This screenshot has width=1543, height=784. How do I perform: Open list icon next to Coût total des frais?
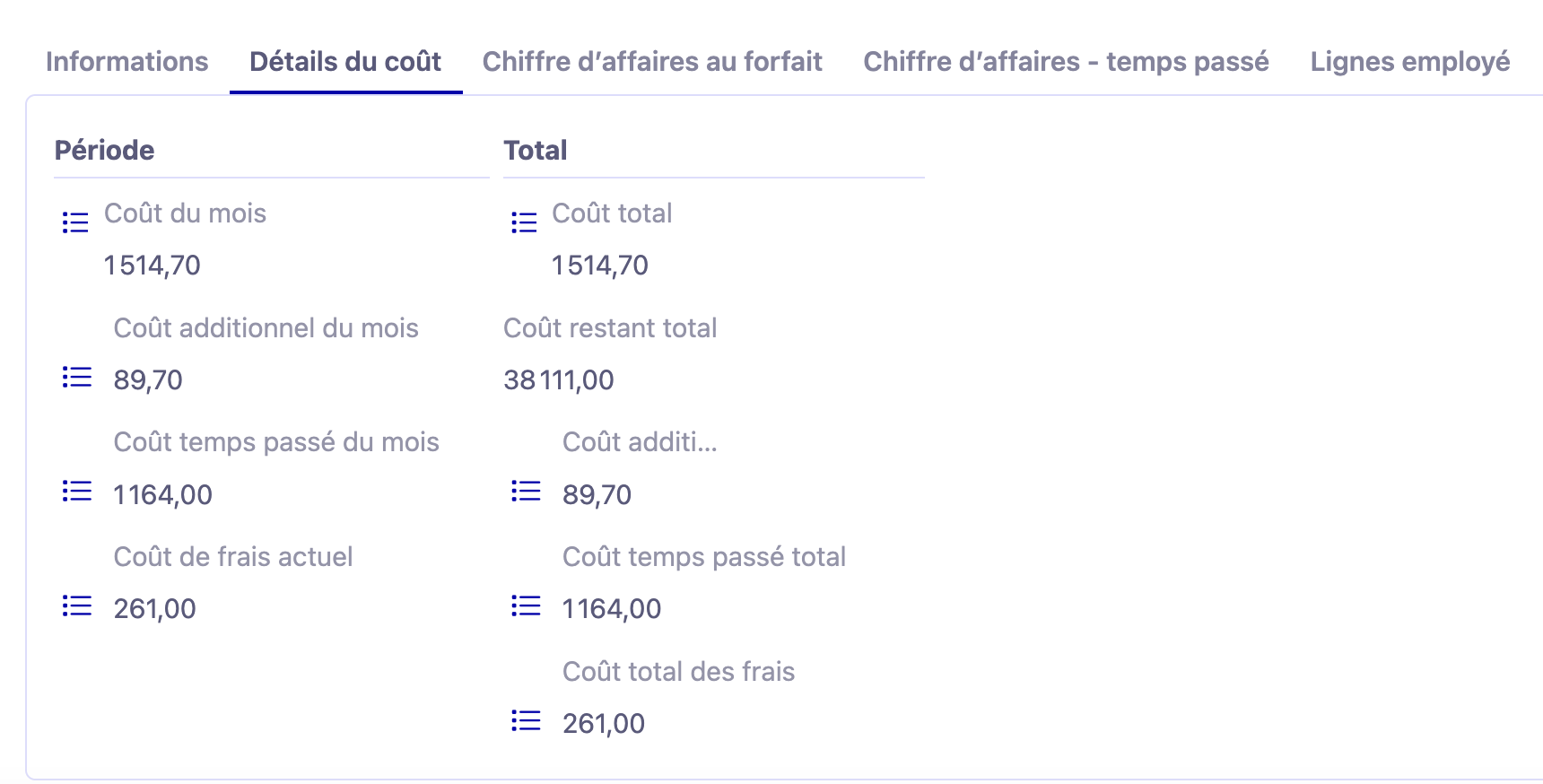526,720
